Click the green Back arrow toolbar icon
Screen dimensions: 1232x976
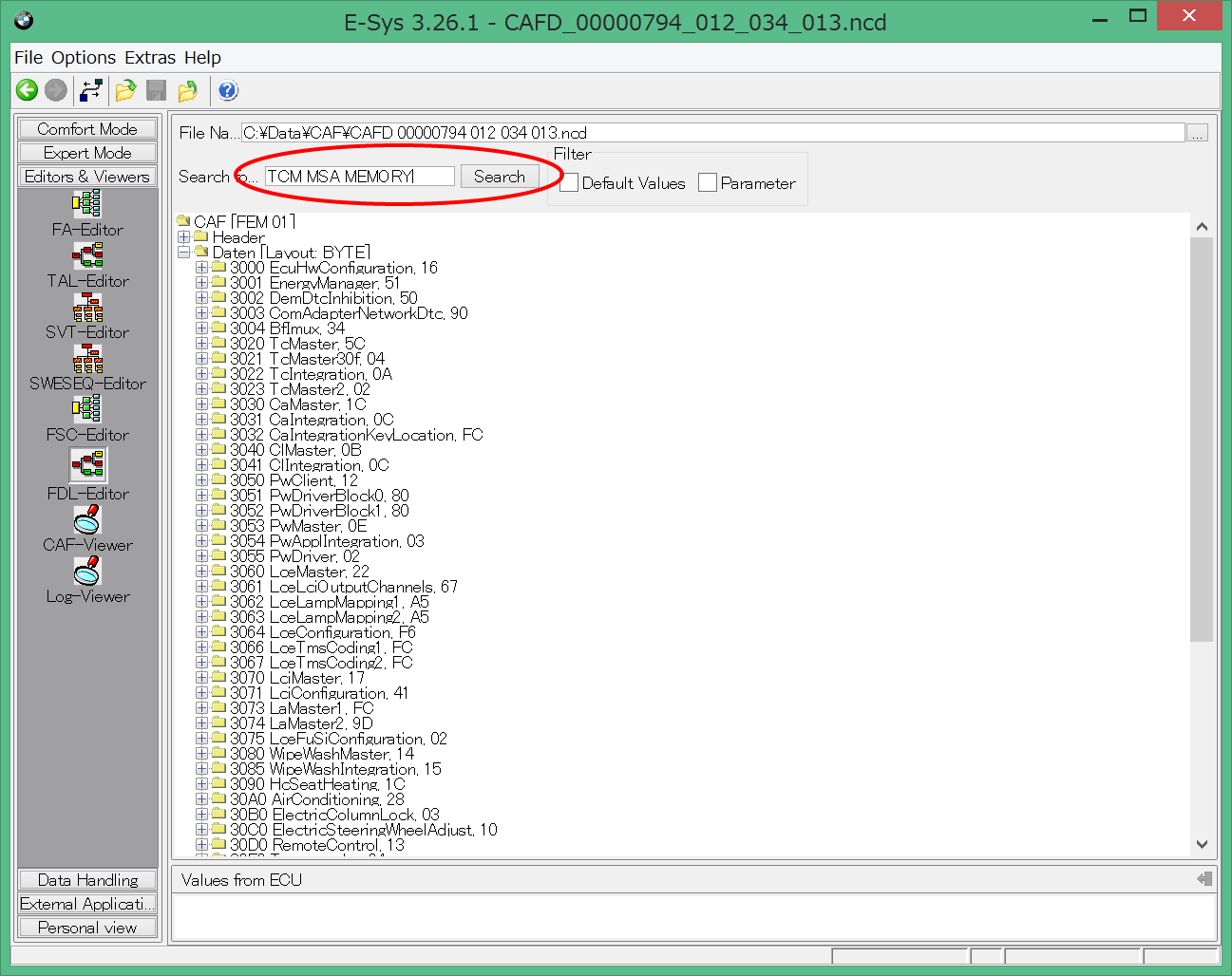[27, 90]
